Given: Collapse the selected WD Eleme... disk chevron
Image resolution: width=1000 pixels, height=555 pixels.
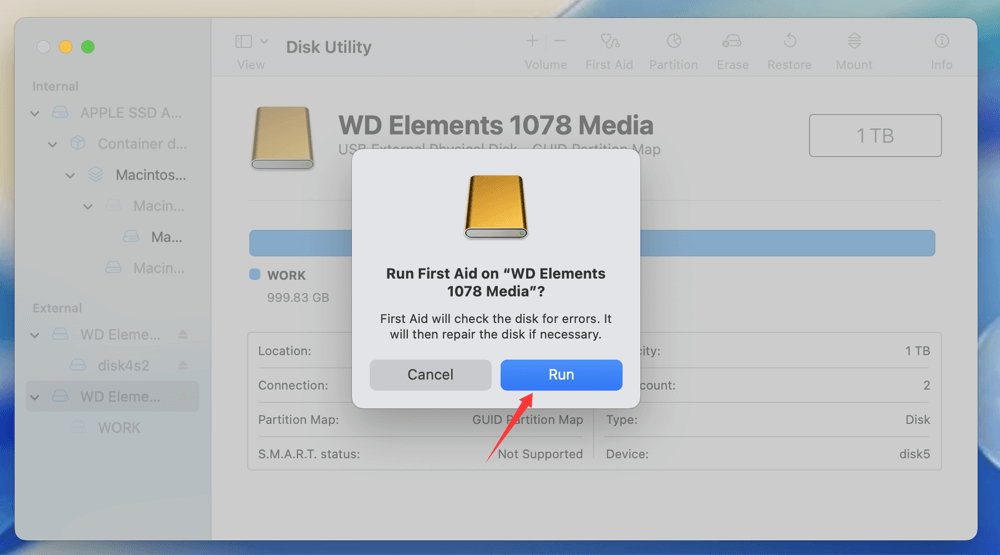Looking at the screenshot, I should click(x=35, y=397).
